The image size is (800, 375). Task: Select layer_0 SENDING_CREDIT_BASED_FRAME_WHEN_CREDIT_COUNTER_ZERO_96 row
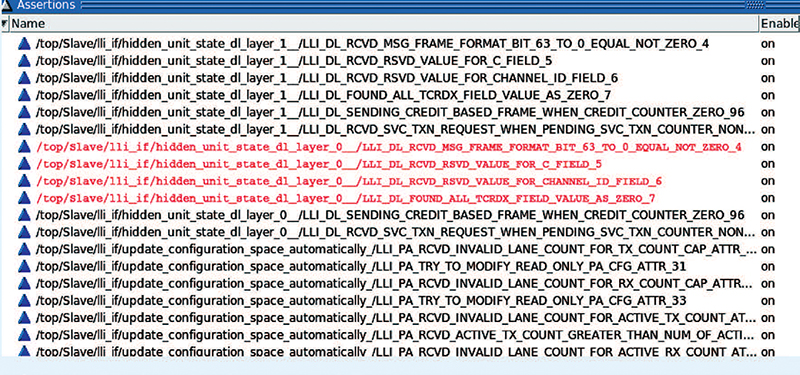pos(389,215)
